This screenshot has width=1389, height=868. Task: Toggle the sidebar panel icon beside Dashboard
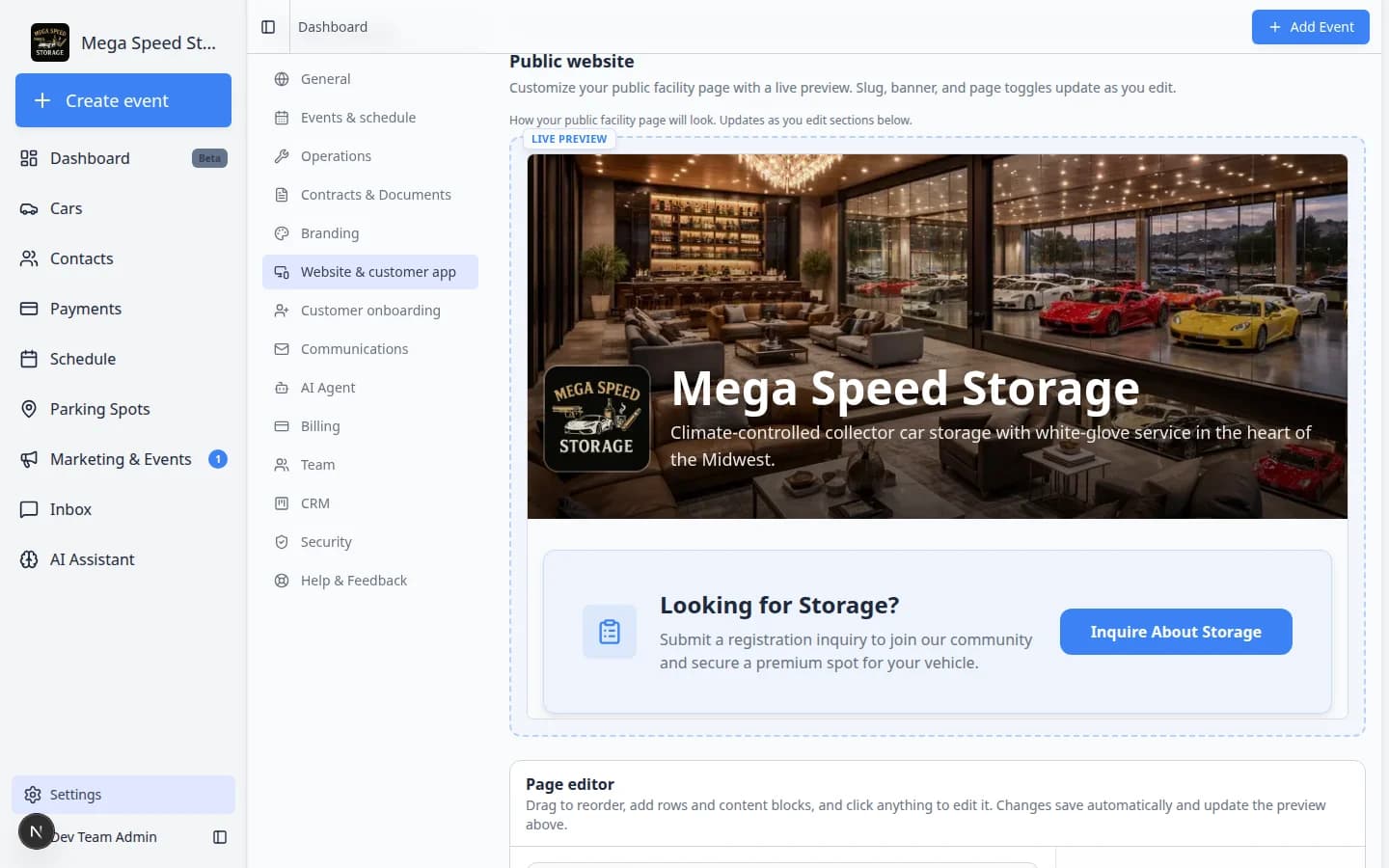(x=268, y=27)
